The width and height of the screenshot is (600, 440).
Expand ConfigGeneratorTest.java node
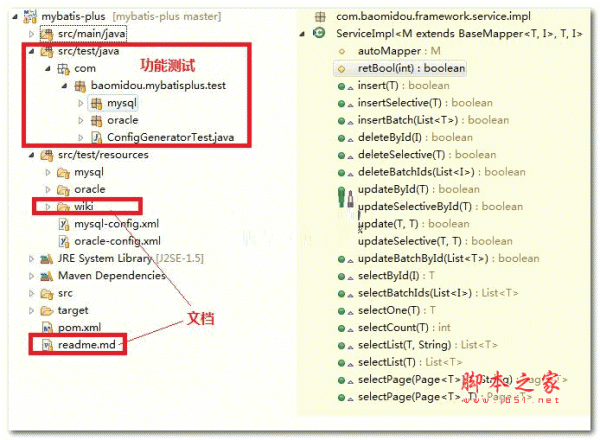(x=80, y=138)
